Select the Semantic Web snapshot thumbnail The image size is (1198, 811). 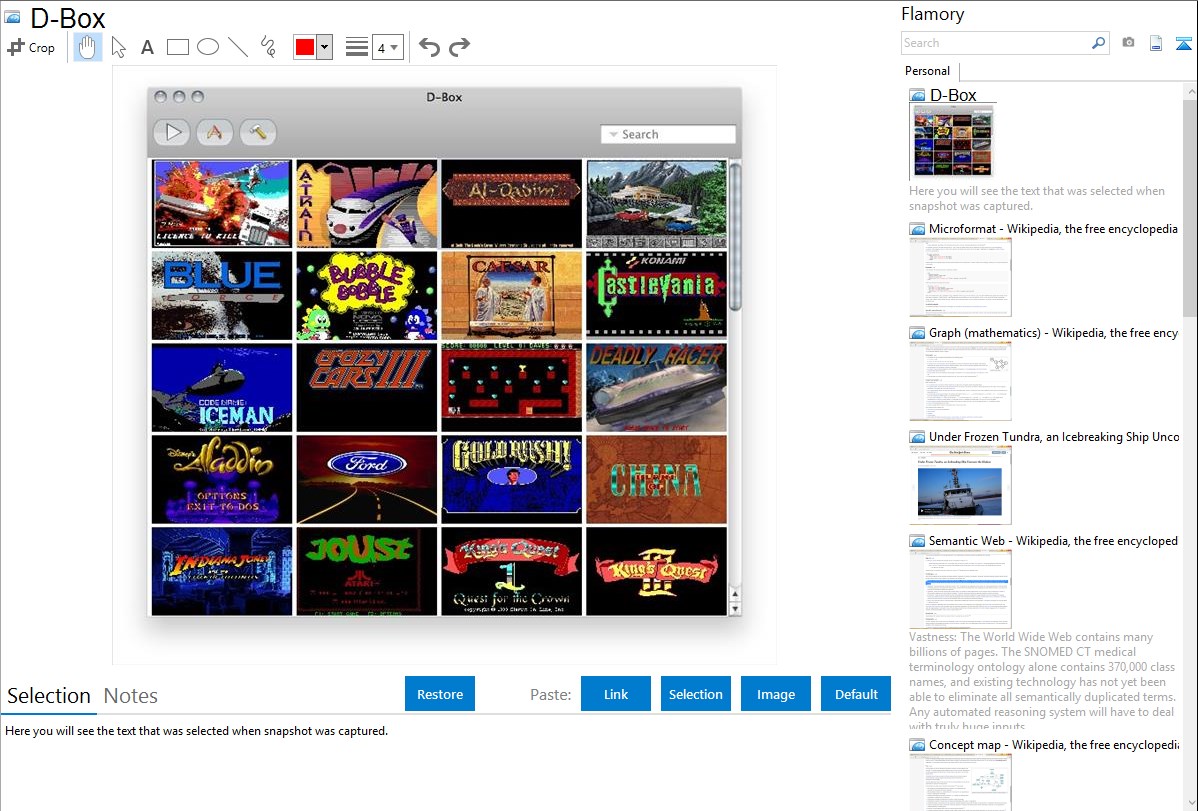960,589
